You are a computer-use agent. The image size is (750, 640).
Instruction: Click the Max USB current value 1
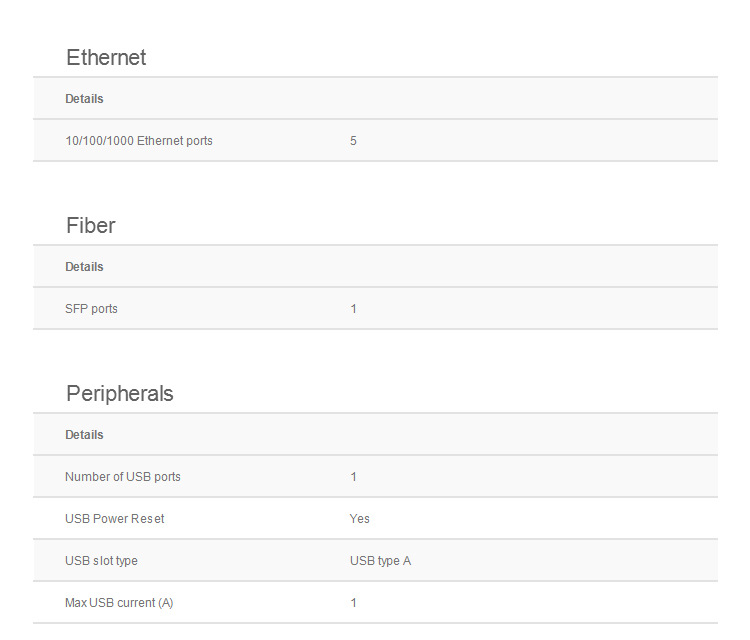click(x=353, y=603)
